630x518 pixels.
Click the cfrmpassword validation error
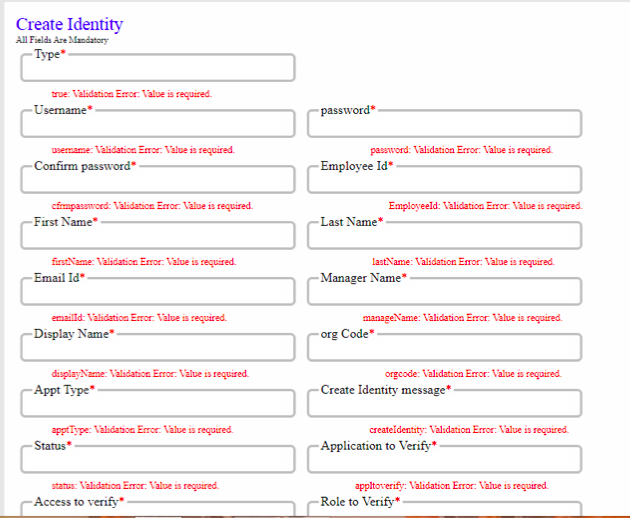tap(152, 205)
